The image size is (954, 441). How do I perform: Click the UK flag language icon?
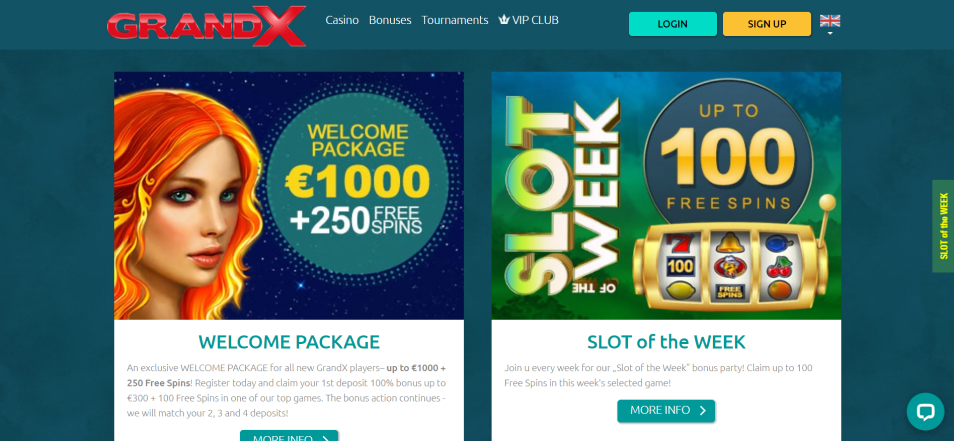pos(830,21)
